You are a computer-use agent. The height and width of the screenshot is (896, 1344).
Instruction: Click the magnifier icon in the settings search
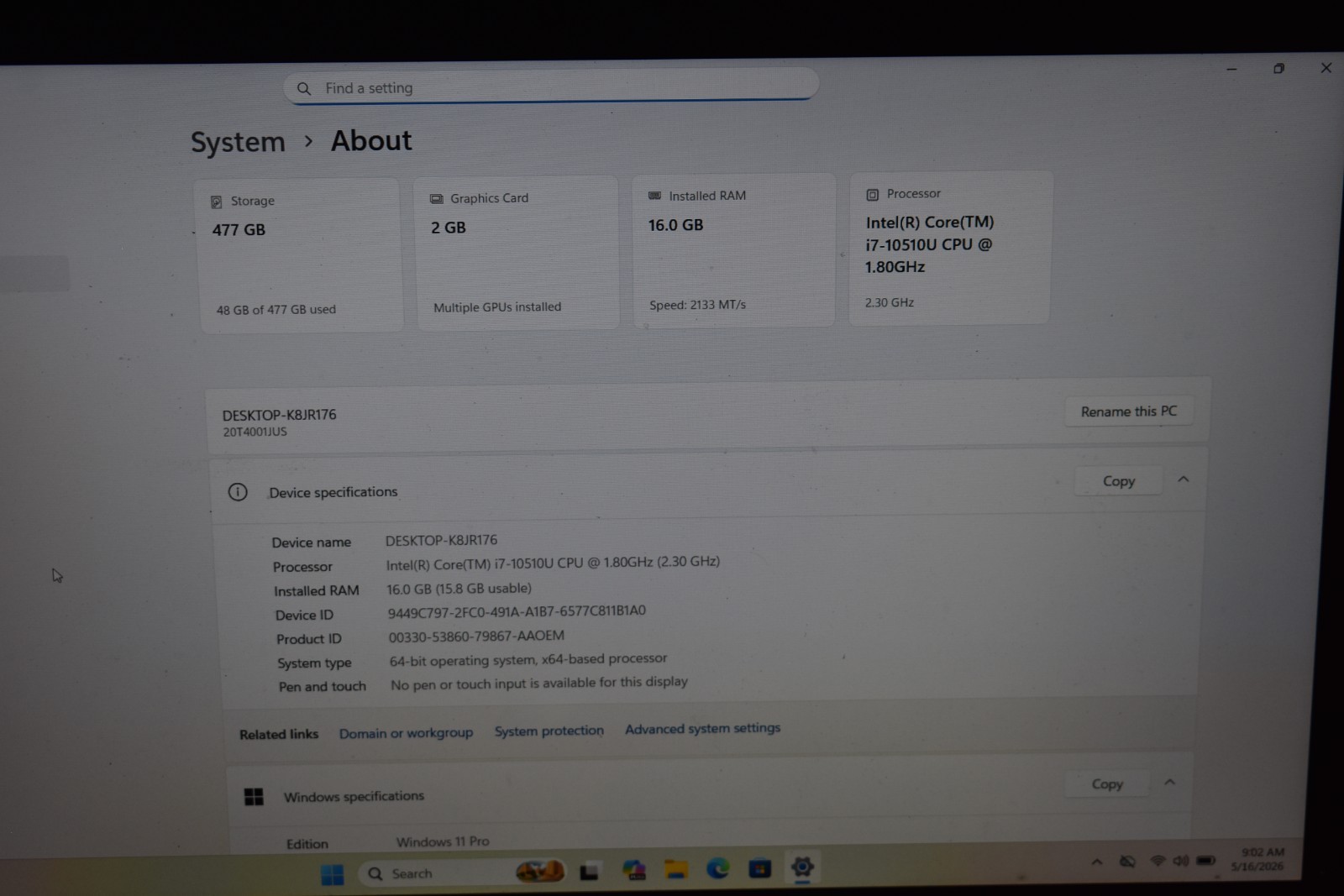[304, 88]
